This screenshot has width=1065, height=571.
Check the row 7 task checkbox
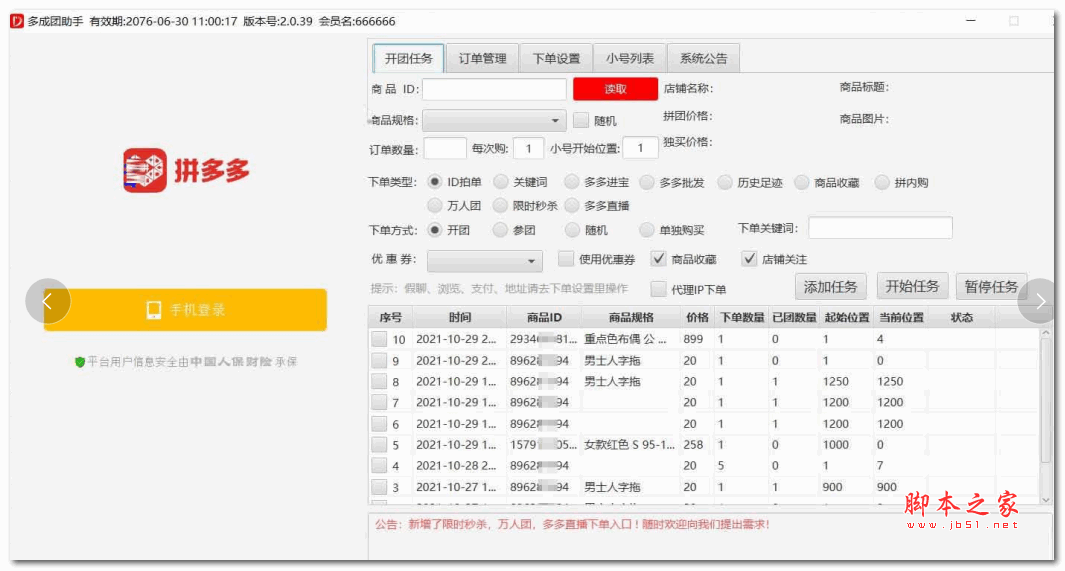379,403
